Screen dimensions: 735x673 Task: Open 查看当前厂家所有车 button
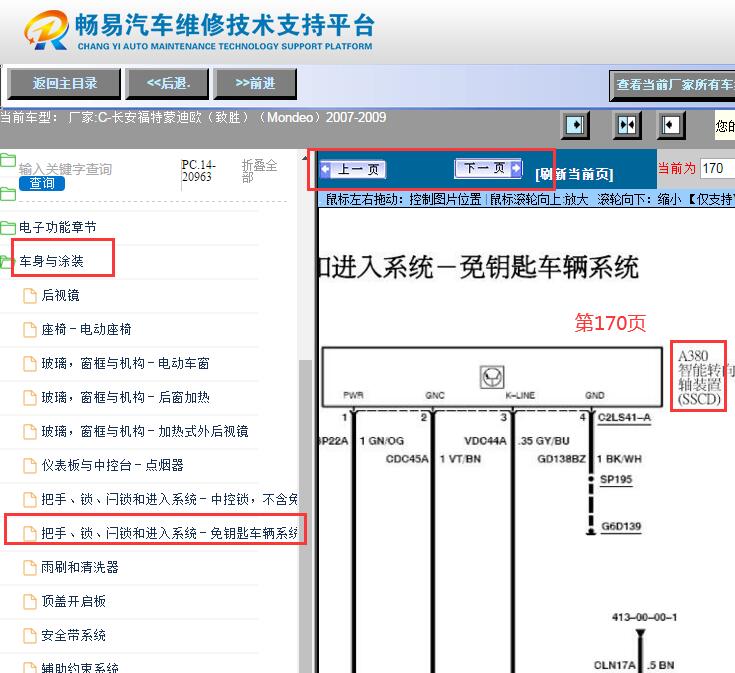[672, 85]
